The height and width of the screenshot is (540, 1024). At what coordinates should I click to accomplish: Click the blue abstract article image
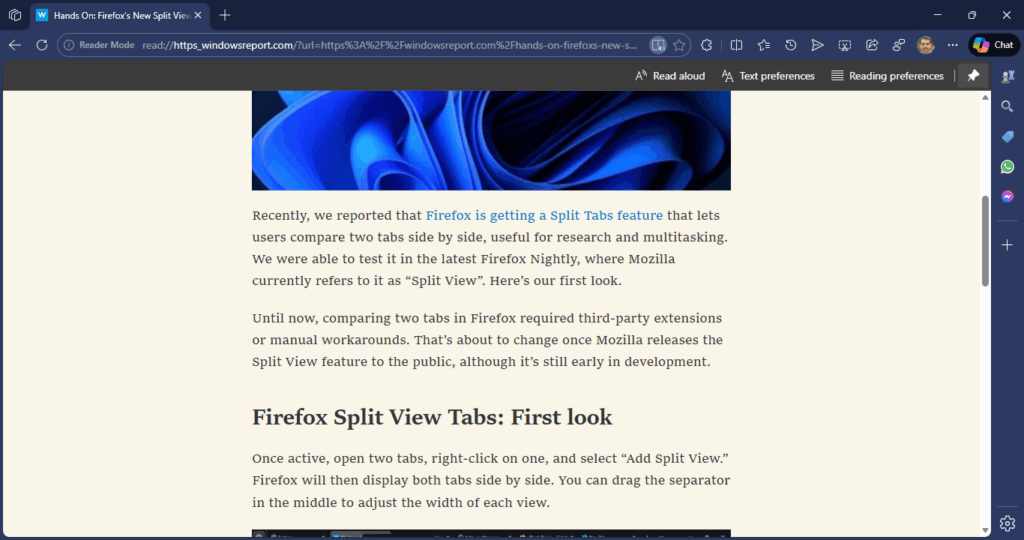(x=491, y=140)
